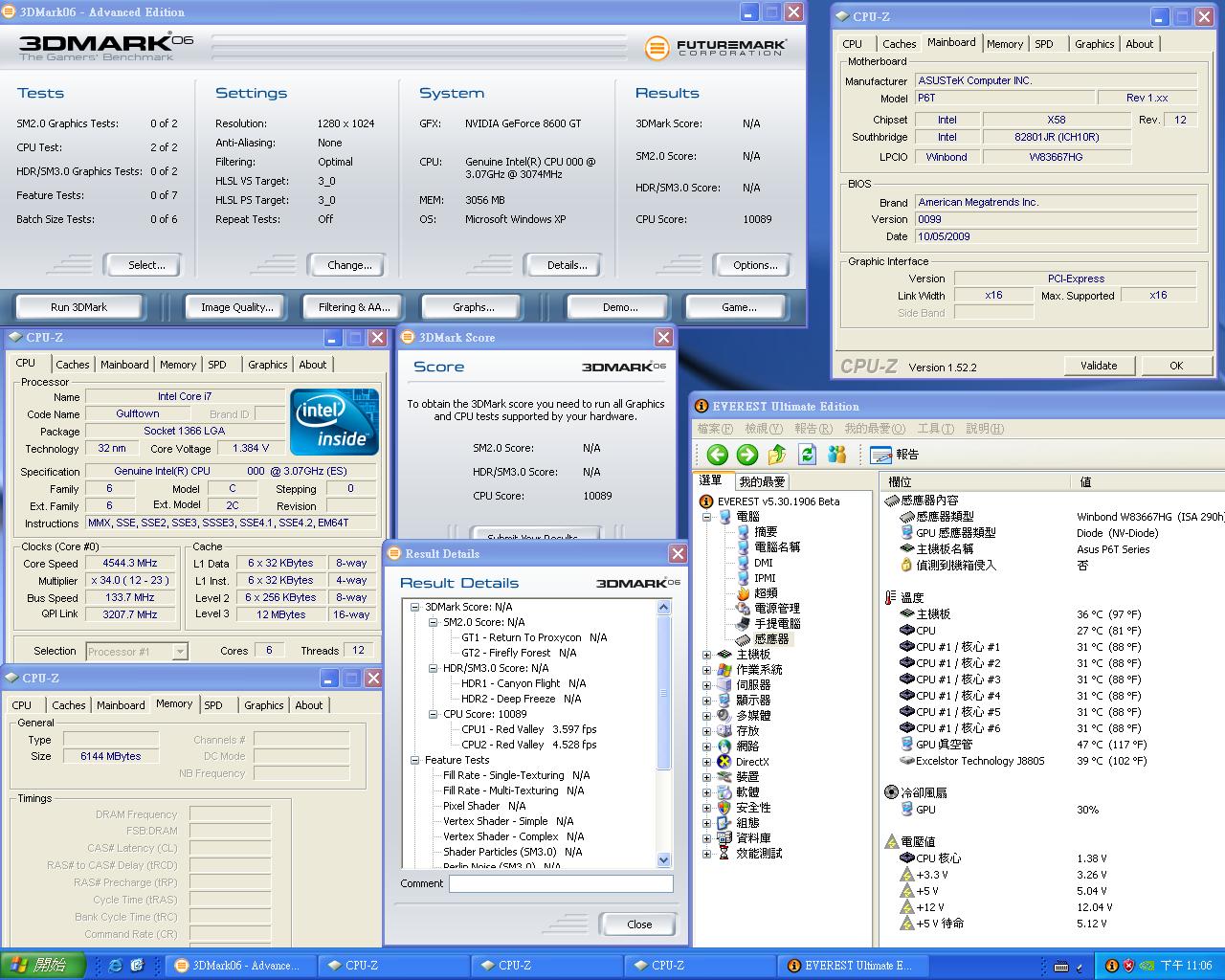
Task: Select 手提電腦 laptop entry in EVEREST tree
Action: [768, 623]
